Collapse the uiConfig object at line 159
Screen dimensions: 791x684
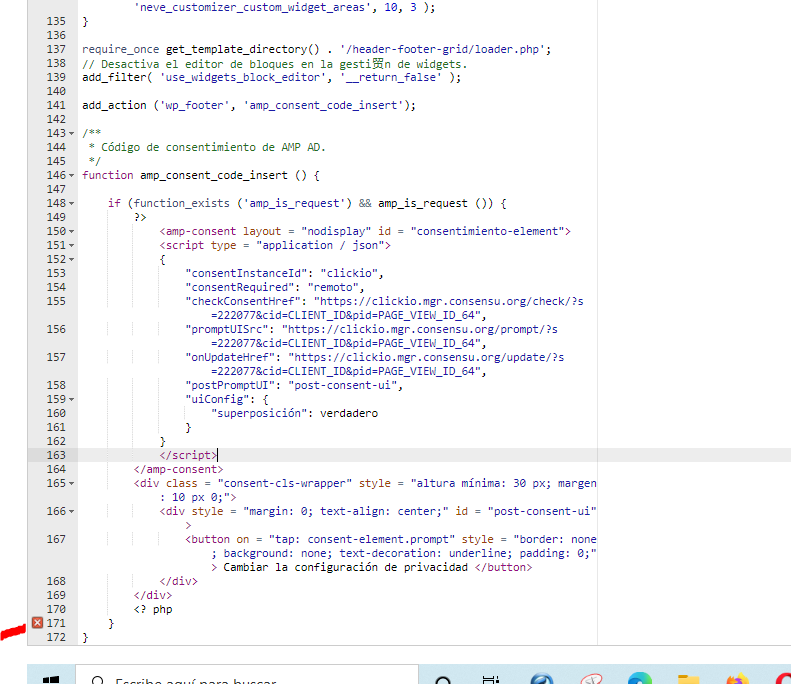[72, 400]
